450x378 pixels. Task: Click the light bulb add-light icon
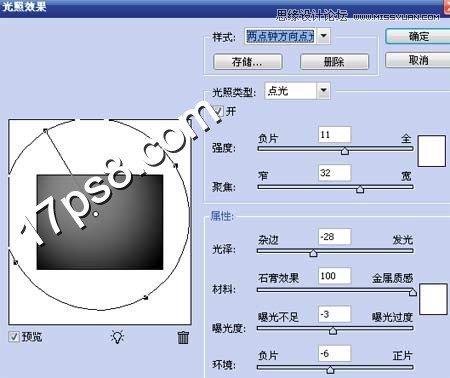tap(117, 337)
